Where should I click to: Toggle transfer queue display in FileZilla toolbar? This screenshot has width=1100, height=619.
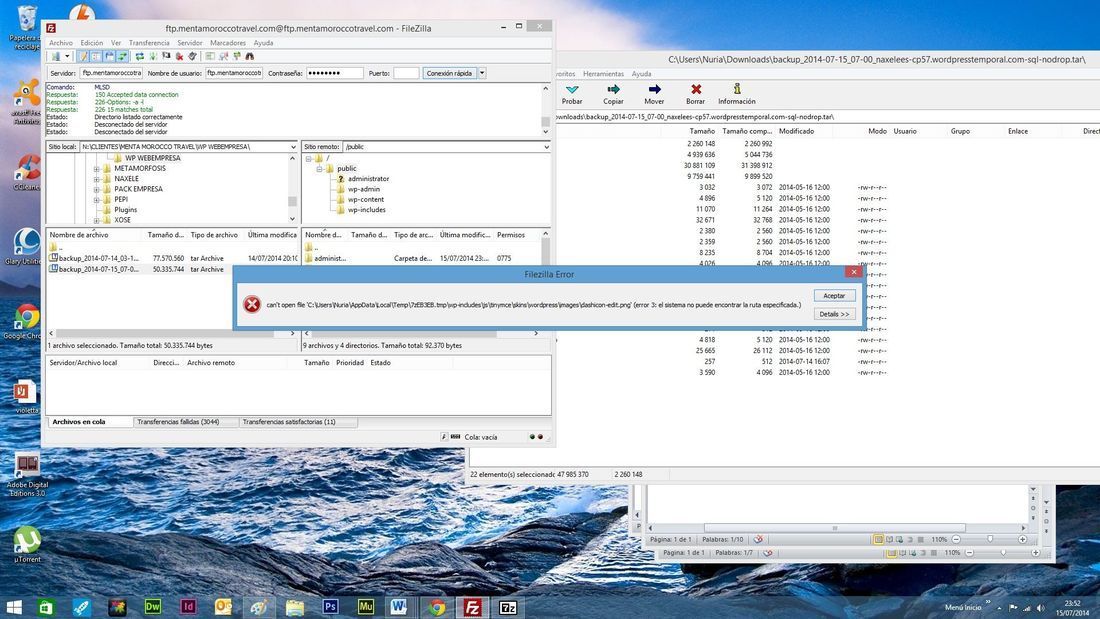pyautogui.click(x=123, y=56)
